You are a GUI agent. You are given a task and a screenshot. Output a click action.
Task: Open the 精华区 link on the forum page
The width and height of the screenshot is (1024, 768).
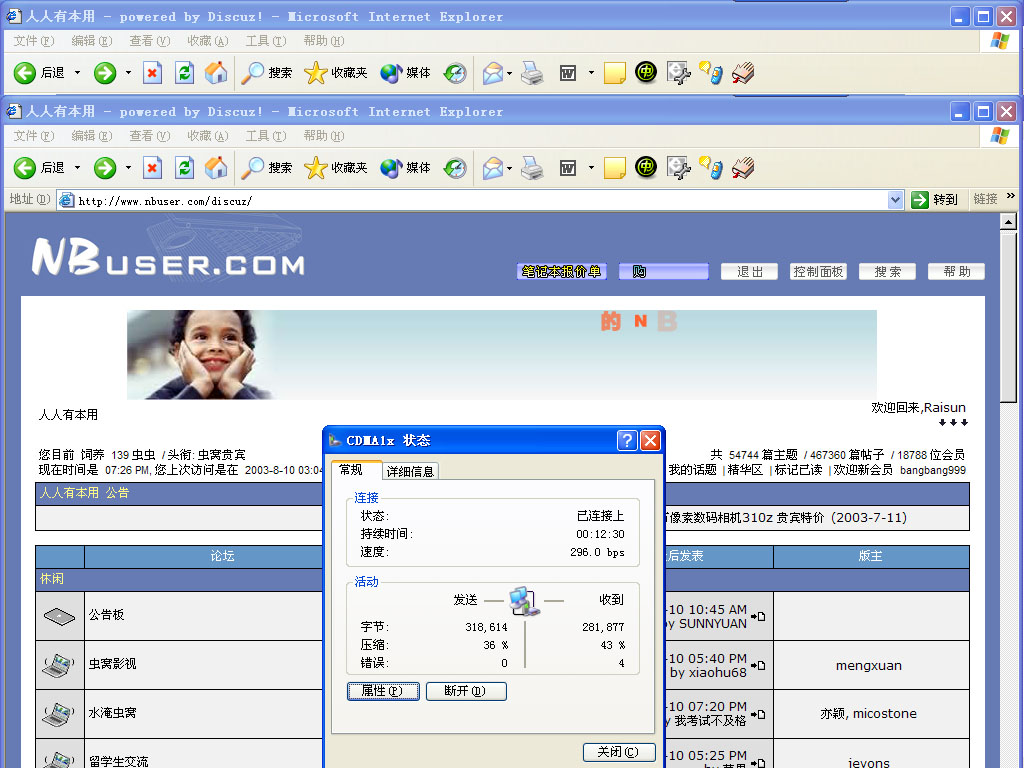(745, 470)
